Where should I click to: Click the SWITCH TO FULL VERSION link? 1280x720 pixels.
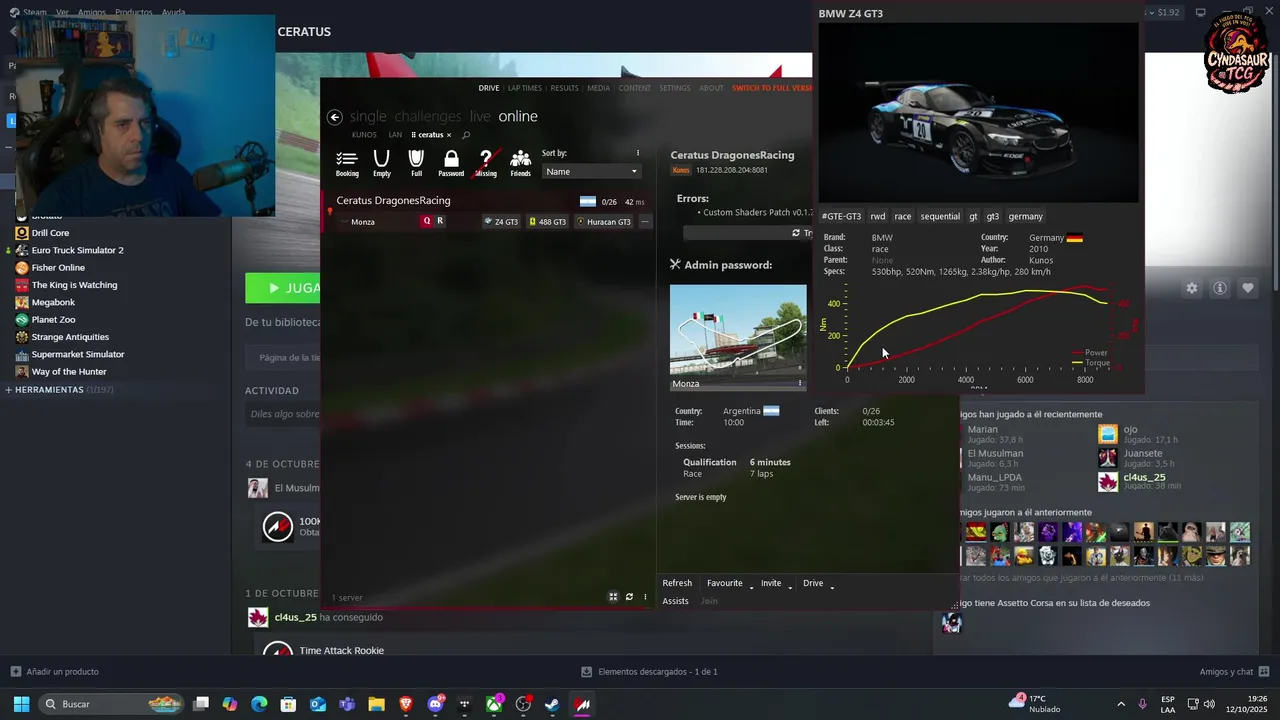tap(772, 88)
